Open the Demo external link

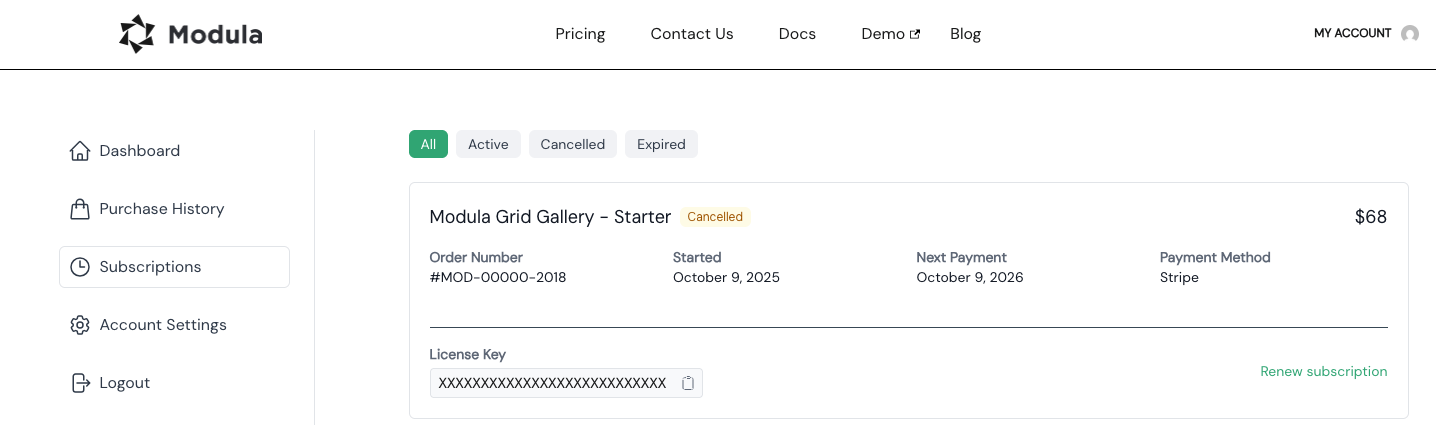tap(890, 34)
